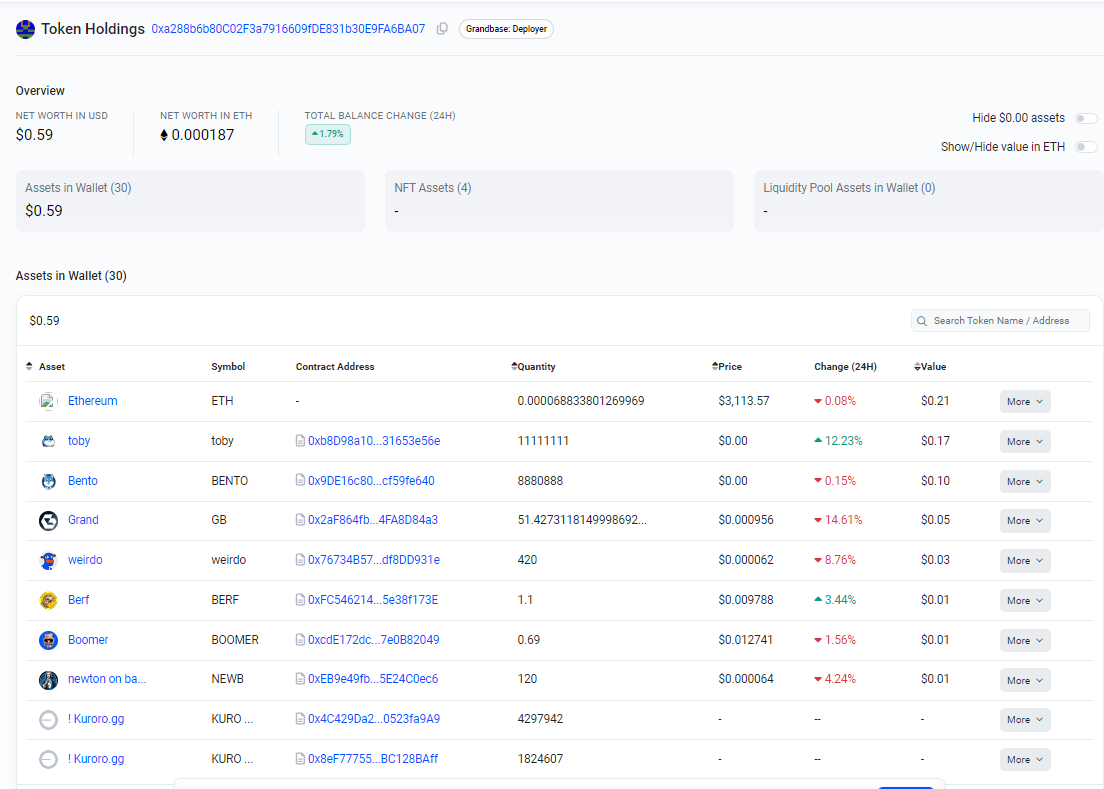Click the Bento token logo

tap(48, 481)
